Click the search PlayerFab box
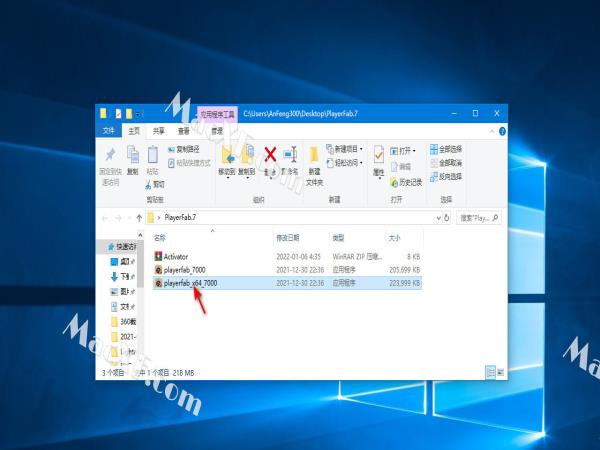600x450 pixels. click(479, 218)
